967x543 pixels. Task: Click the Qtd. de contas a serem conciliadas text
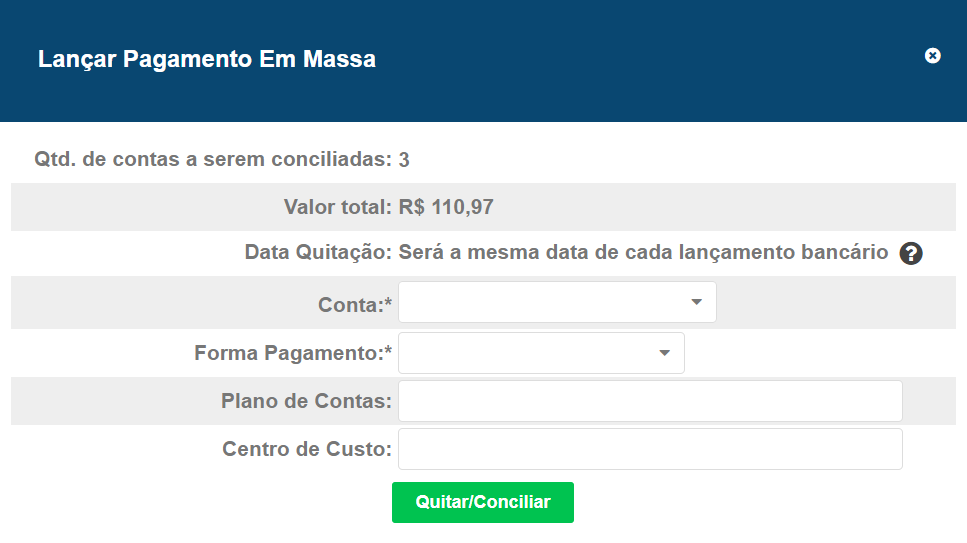click(x=213, y=159)
